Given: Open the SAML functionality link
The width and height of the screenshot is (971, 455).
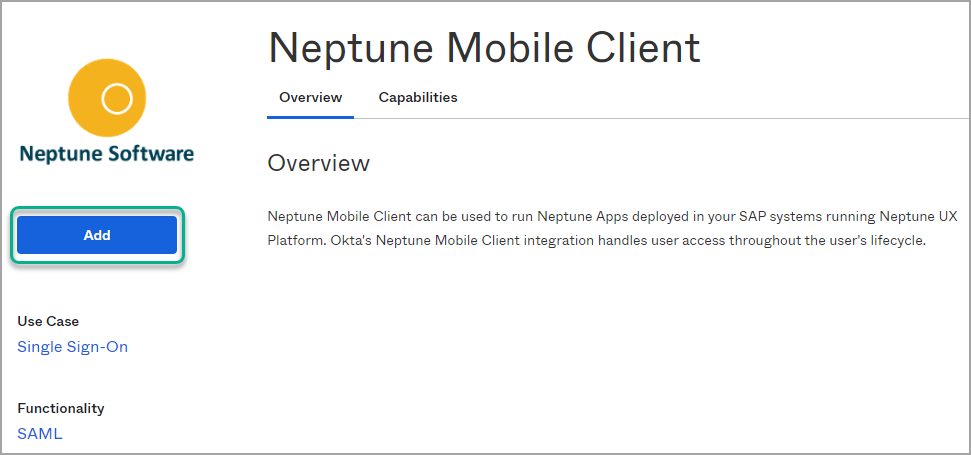Looking at the screenshot, I should tap(39, 434).
